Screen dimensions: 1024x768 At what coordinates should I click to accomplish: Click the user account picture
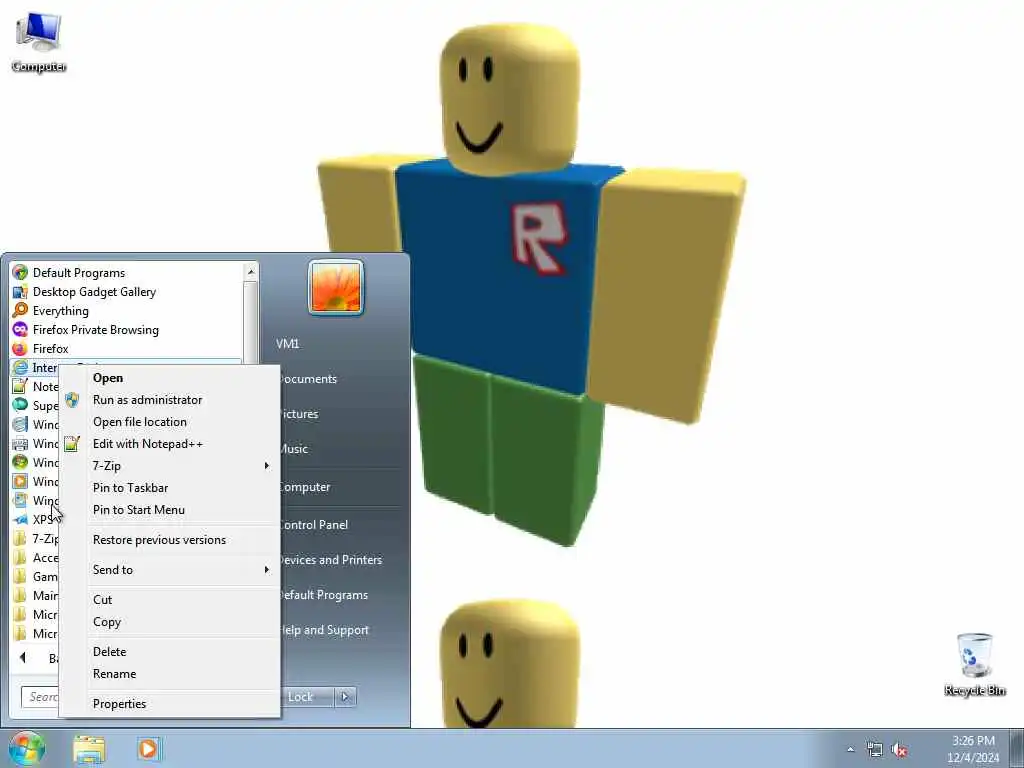pyautogui.click(x=336, y=287)
